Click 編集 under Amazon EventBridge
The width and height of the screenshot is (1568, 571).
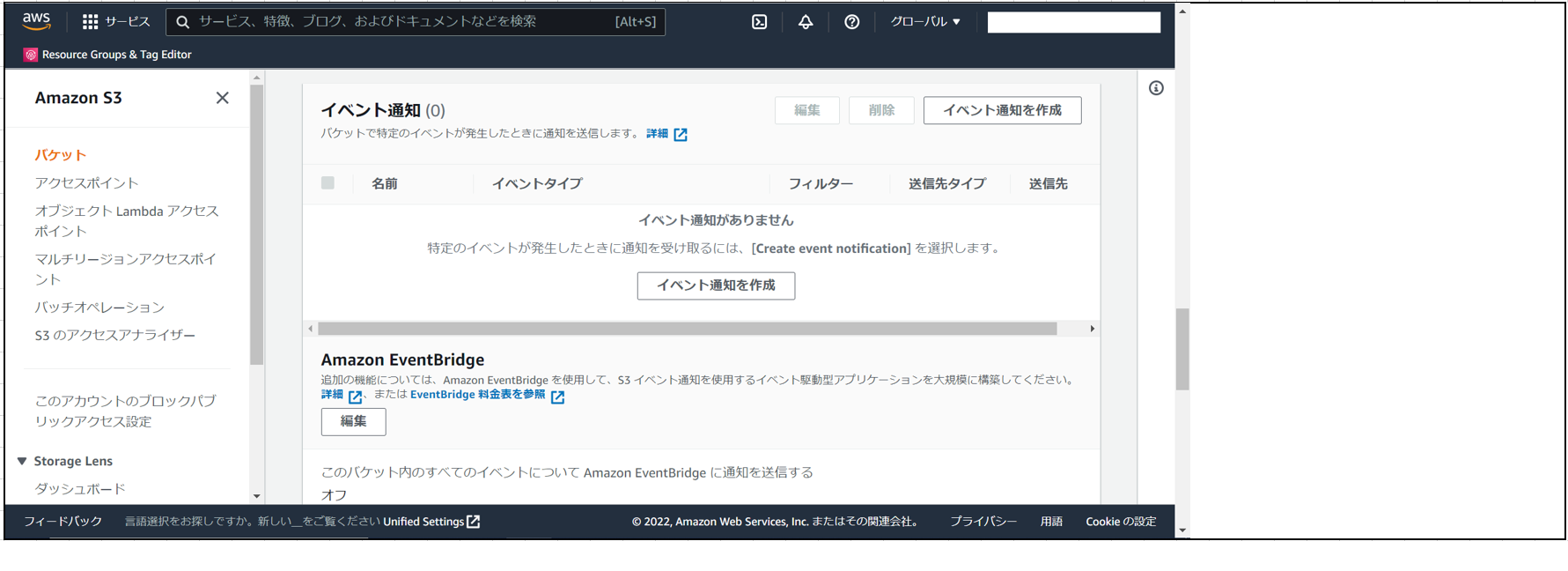tap(353, 422)
